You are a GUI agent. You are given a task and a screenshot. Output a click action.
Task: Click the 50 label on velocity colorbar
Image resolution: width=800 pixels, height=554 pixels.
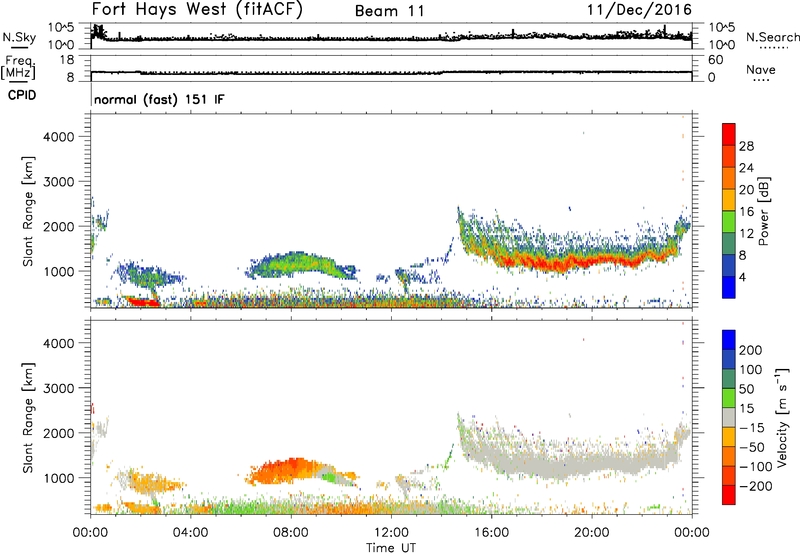click(747, 389)
